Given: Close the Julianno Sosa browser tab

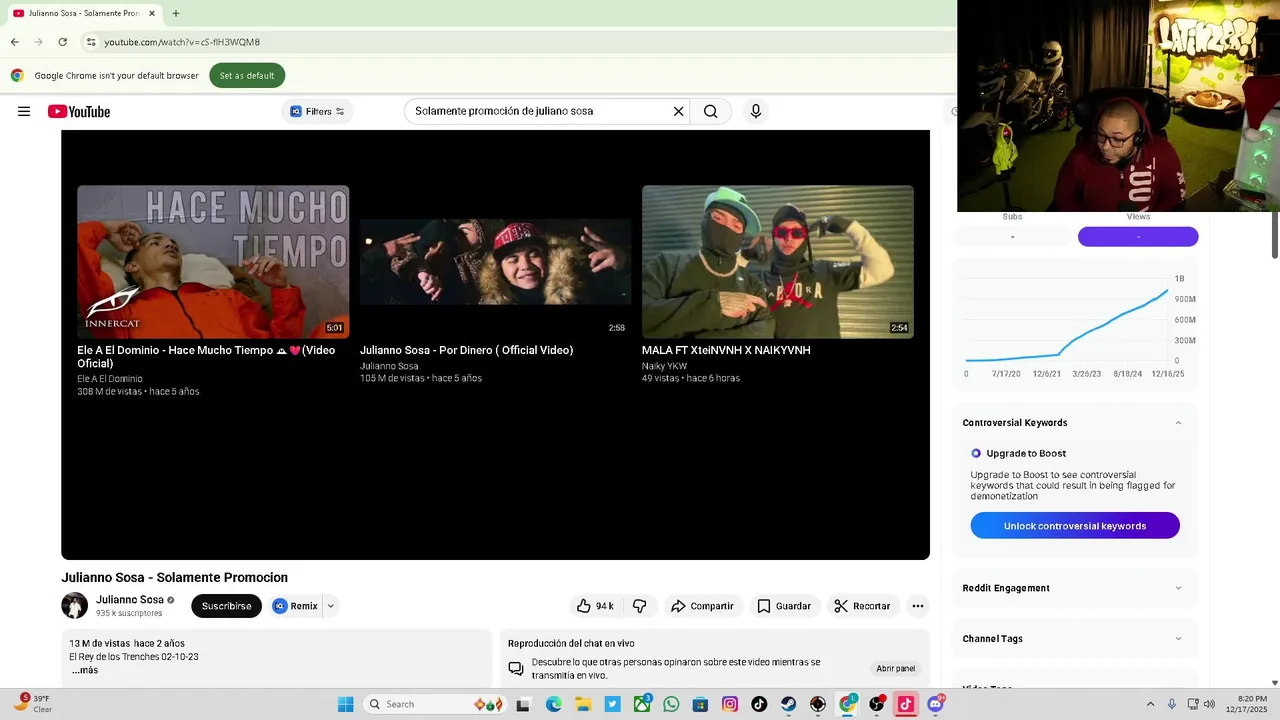Looking at the screenshot, I should (151, 13).
